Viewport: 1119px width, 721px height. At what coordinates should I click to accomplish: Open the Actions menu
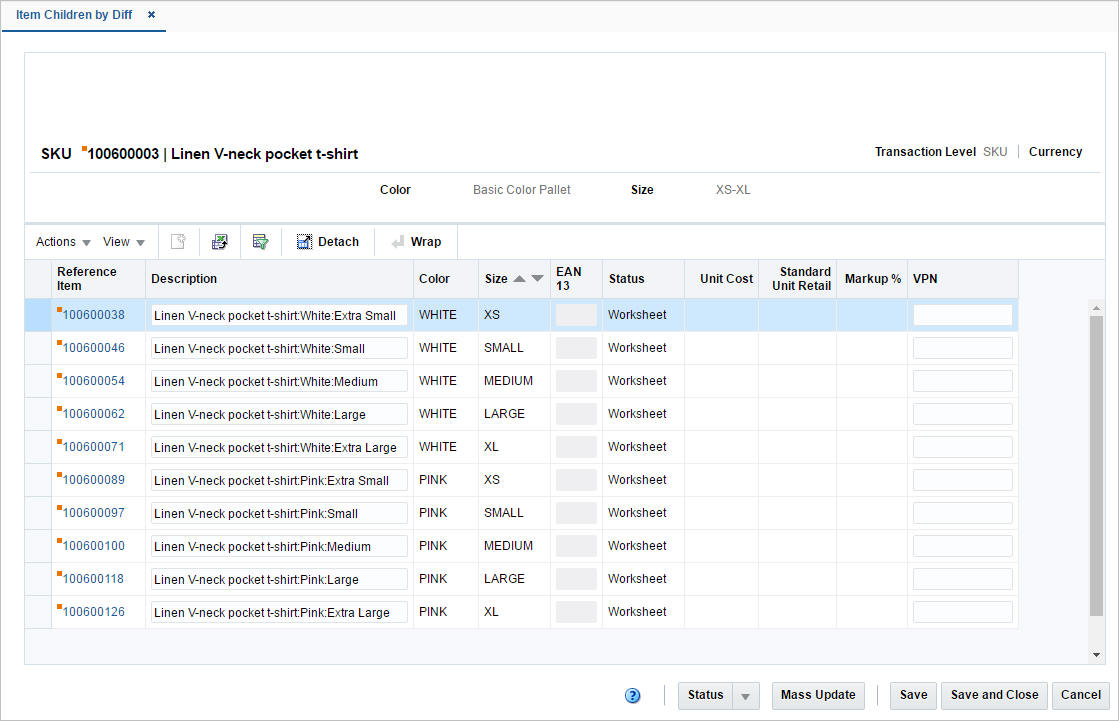coord(63,241)
